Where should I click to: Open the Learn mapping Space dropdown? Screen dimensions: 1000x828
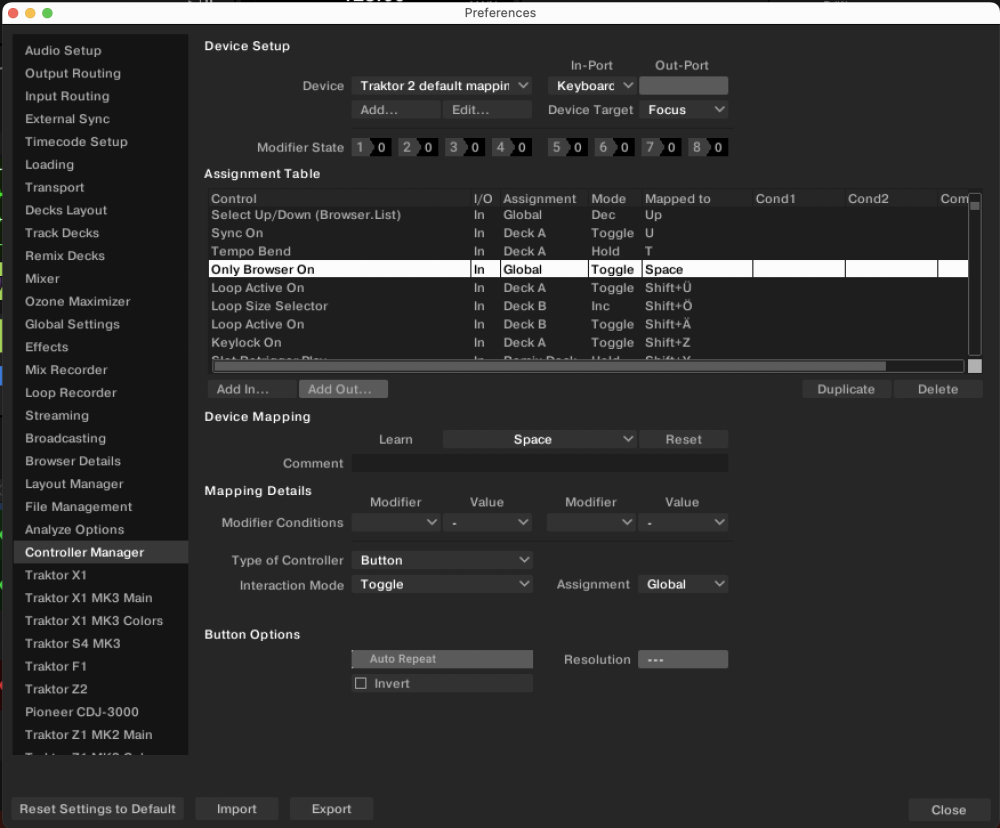[x=540, y=439]
